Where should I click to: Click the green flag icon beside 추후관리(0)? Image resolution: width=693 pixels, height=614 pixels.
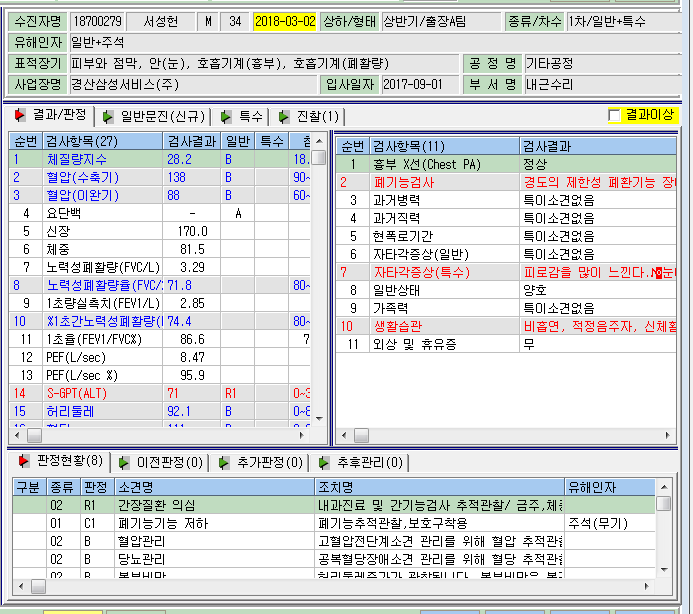[x=324, y=463]
